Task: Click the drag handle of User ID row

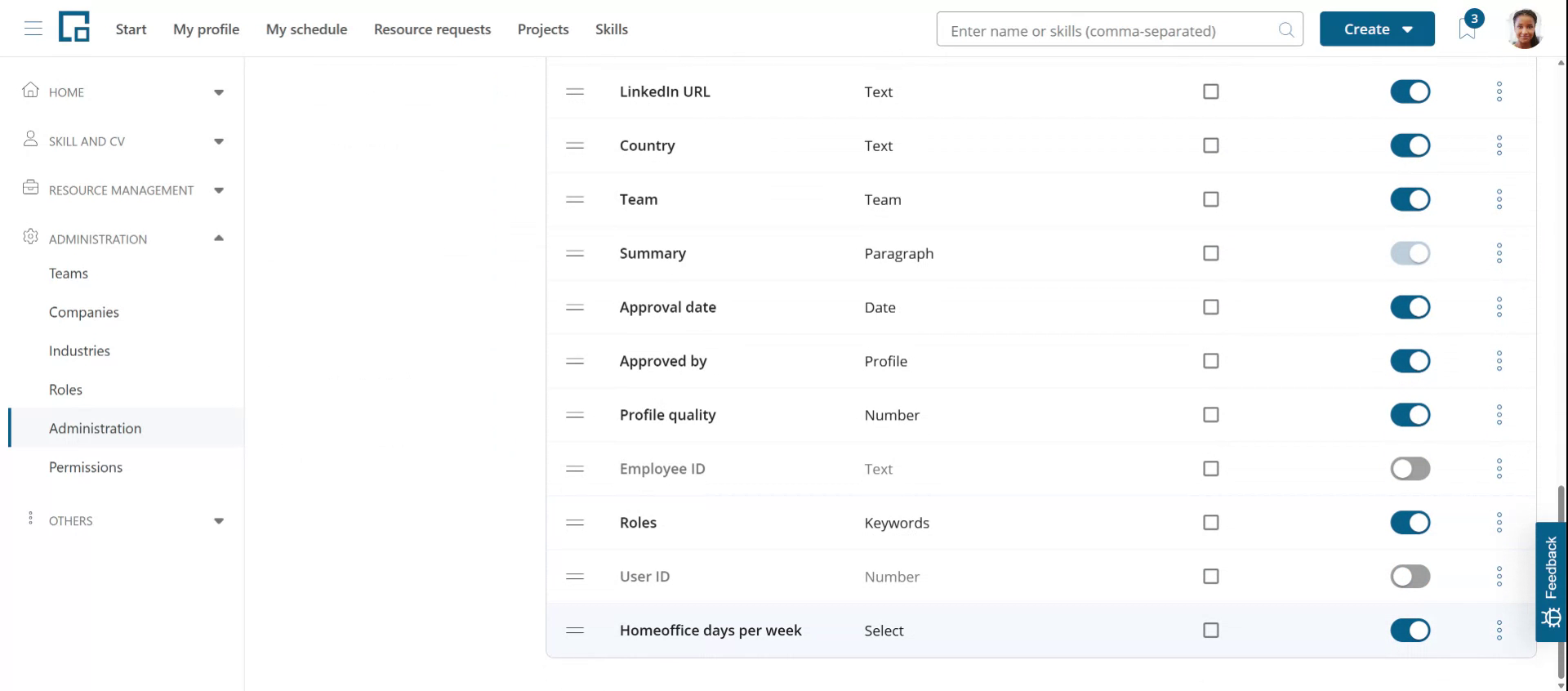Action: coord(575,577)
